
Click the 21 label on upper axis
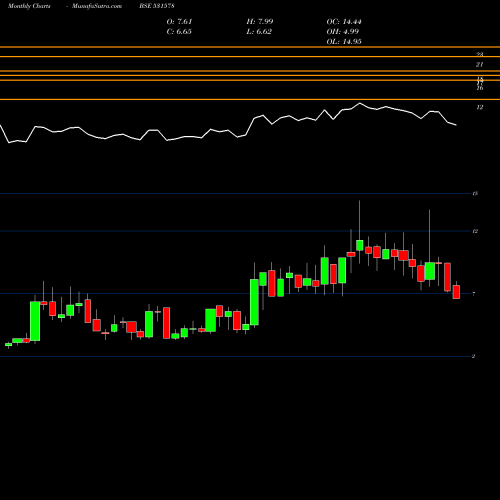(479, 65)
